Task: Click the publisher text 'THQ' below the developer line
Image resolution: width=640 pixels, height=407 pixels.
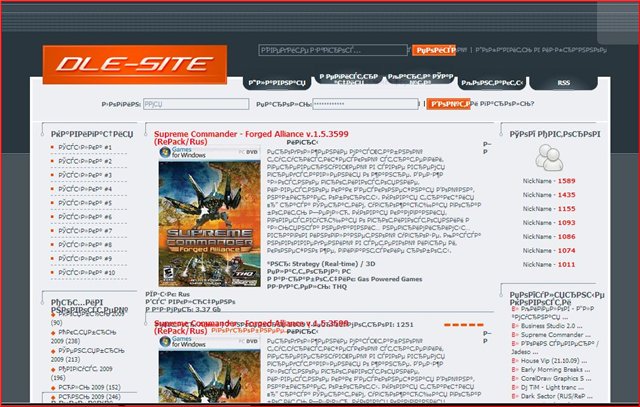Action: (340, 287)
